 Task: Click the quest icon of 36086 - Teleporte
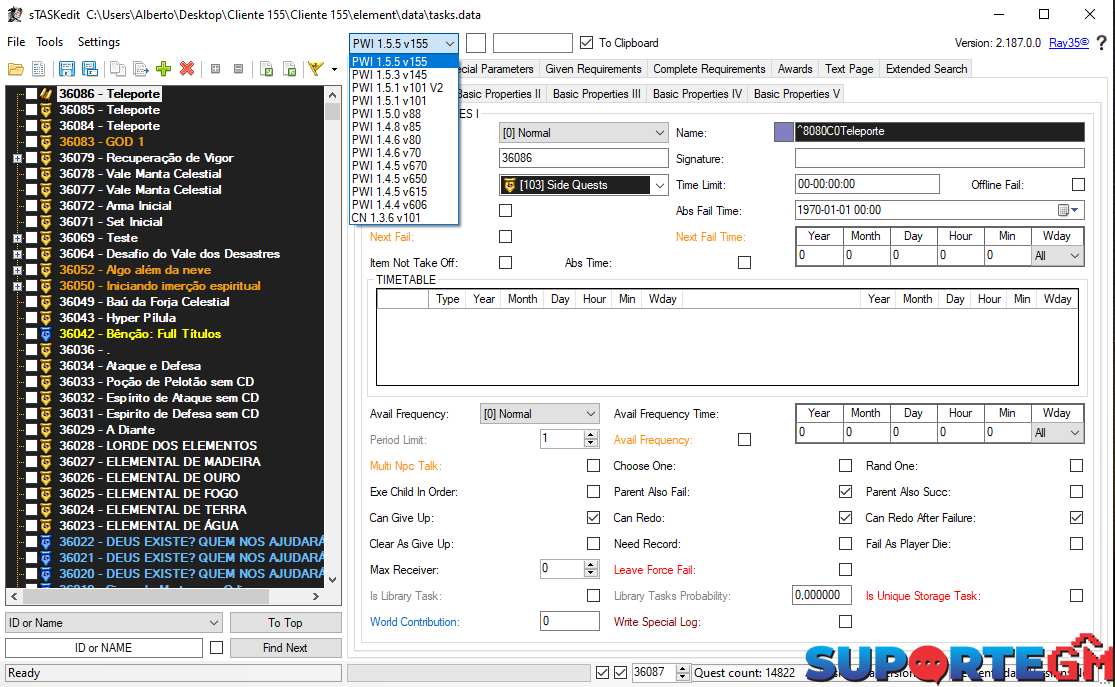tap(46, 94)
